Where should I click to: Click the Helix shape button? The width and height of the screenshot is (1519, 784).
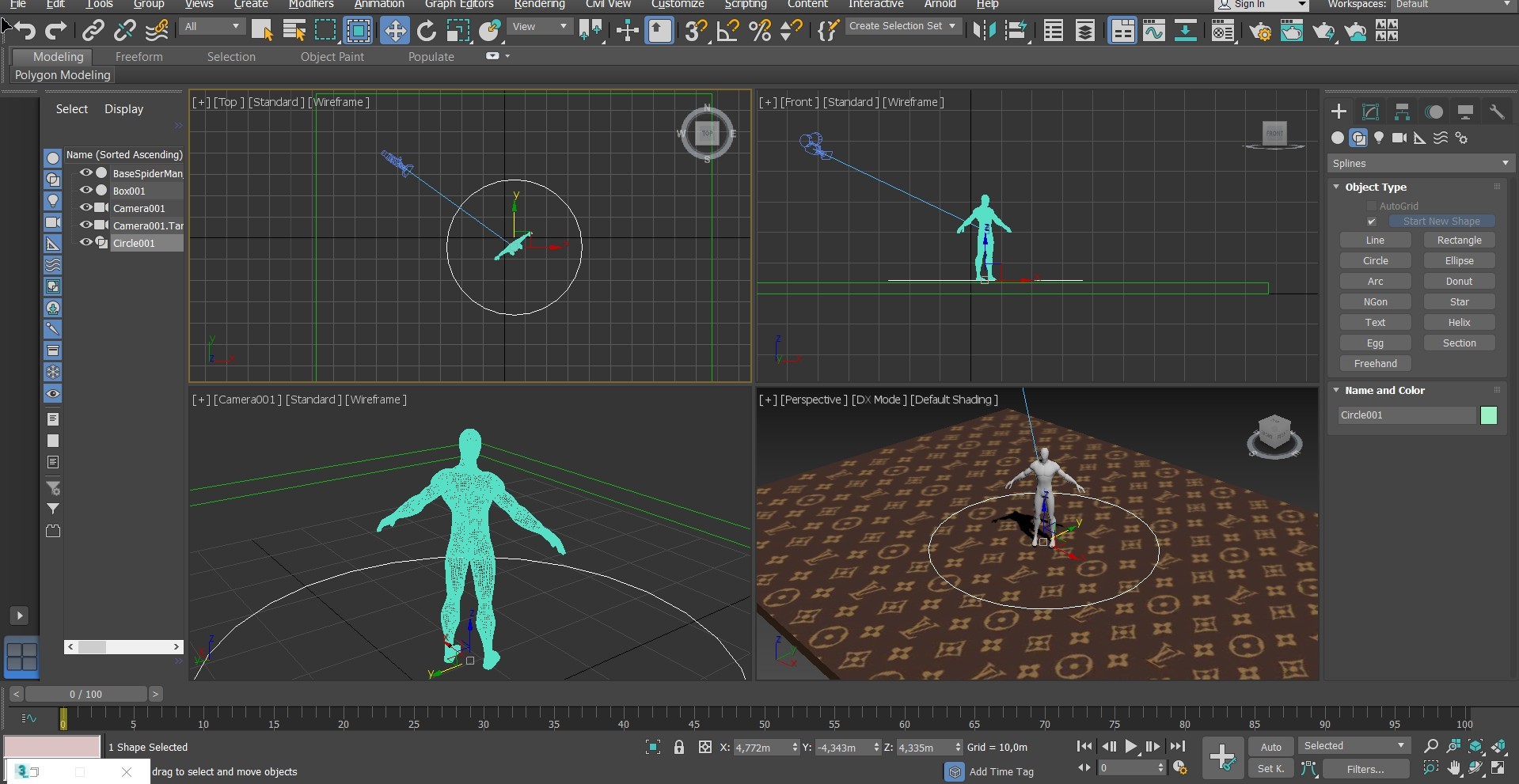tap(1459, 323)
